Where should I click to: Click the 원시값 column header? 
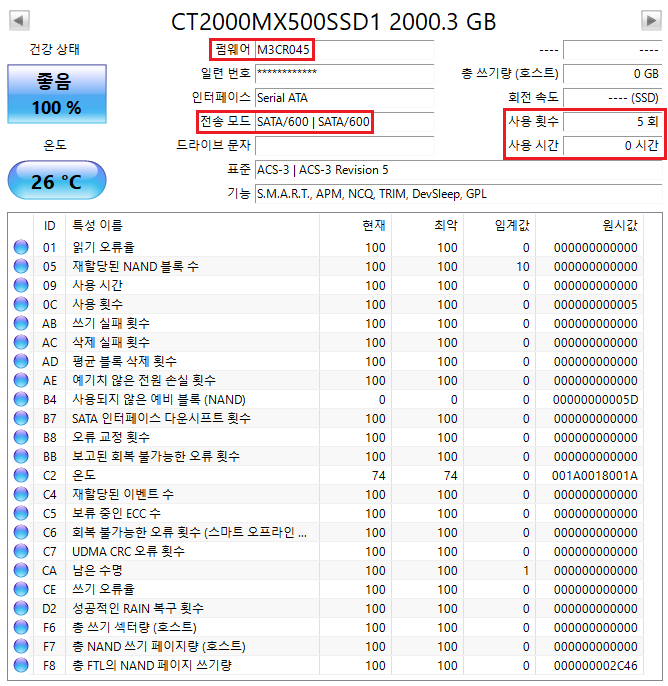pos(590,226)
